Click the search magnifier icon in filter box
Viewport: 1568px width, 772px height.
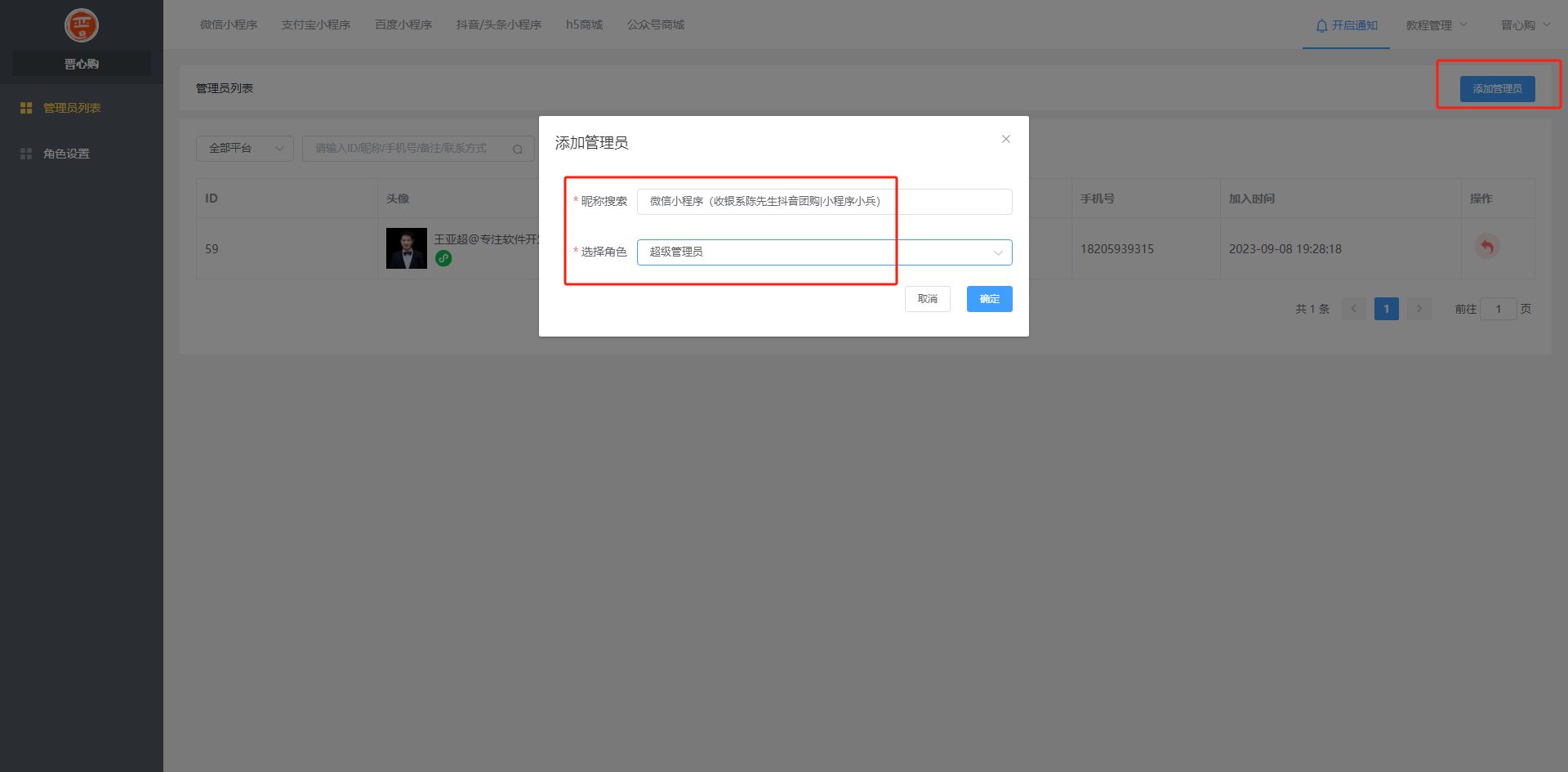tap(517, 149)
